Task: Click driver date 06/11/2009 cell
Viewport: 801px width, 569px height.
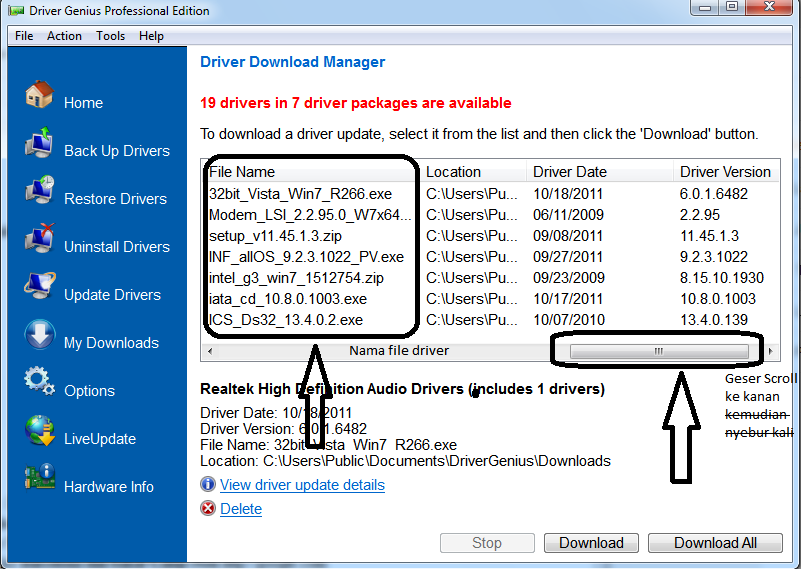Action: pos(568,215)
